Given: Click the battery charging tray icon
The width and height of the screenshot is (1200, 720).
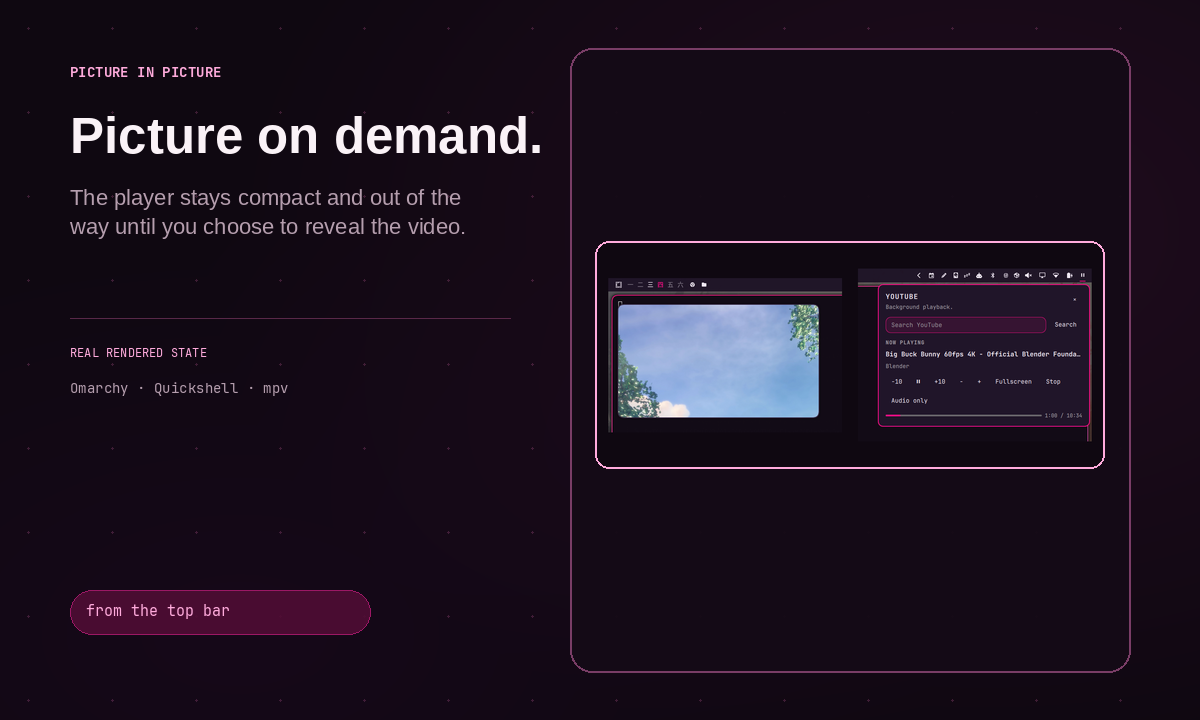Looking at the screenshot, I should (1070, 275).
